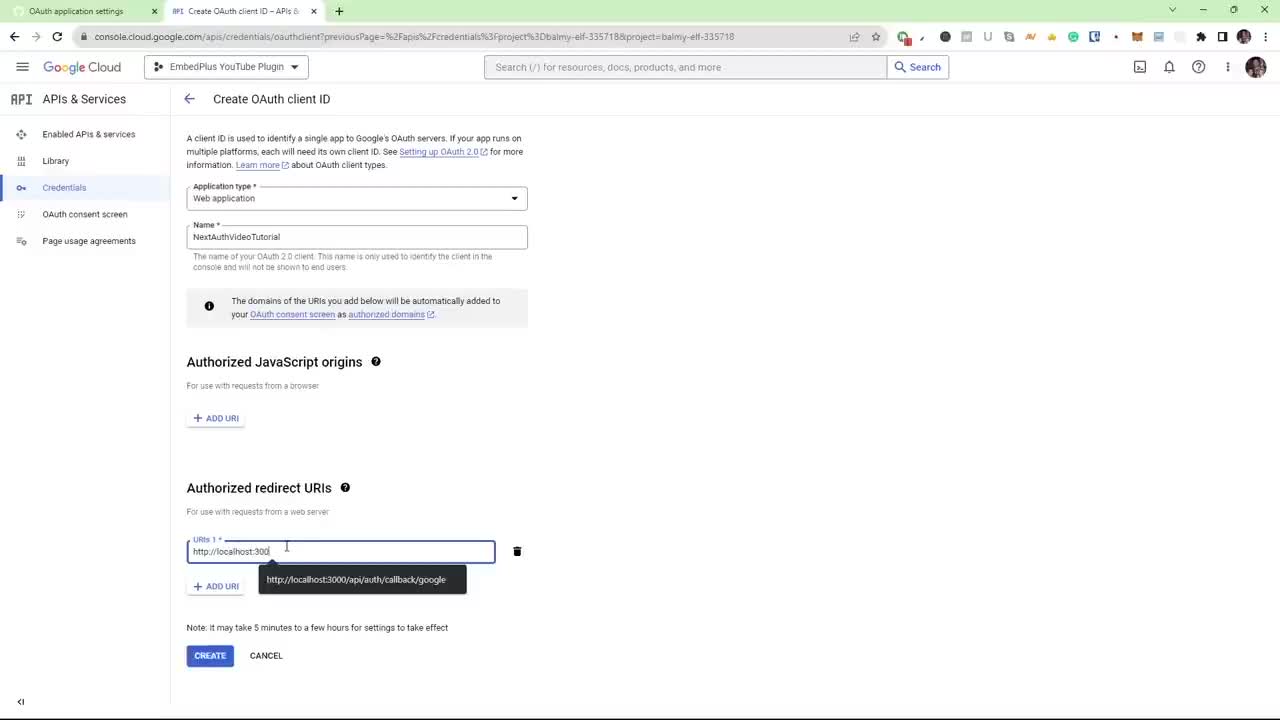This screenshot has width=1280, height=720.
Task: Close the Create OAuth client ID tab
Action: coord(314,11)
